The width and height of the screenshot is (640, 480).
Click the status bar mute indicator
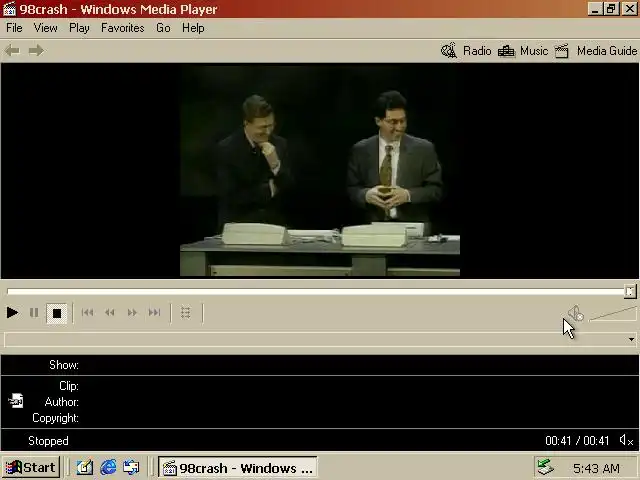point(626,440)
